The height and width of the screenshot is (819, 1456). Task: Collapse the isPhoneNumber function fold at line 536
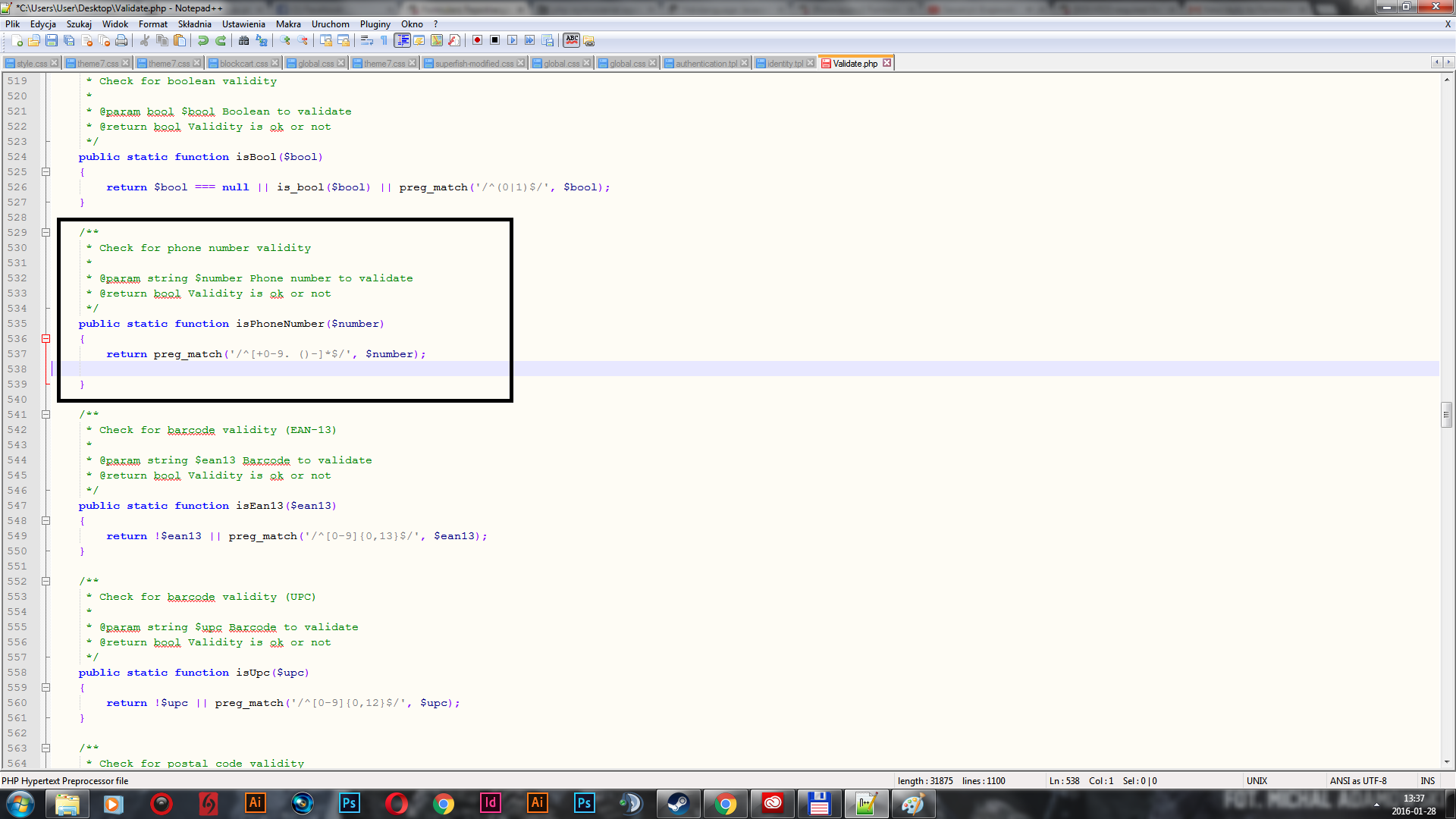(45, 339)
